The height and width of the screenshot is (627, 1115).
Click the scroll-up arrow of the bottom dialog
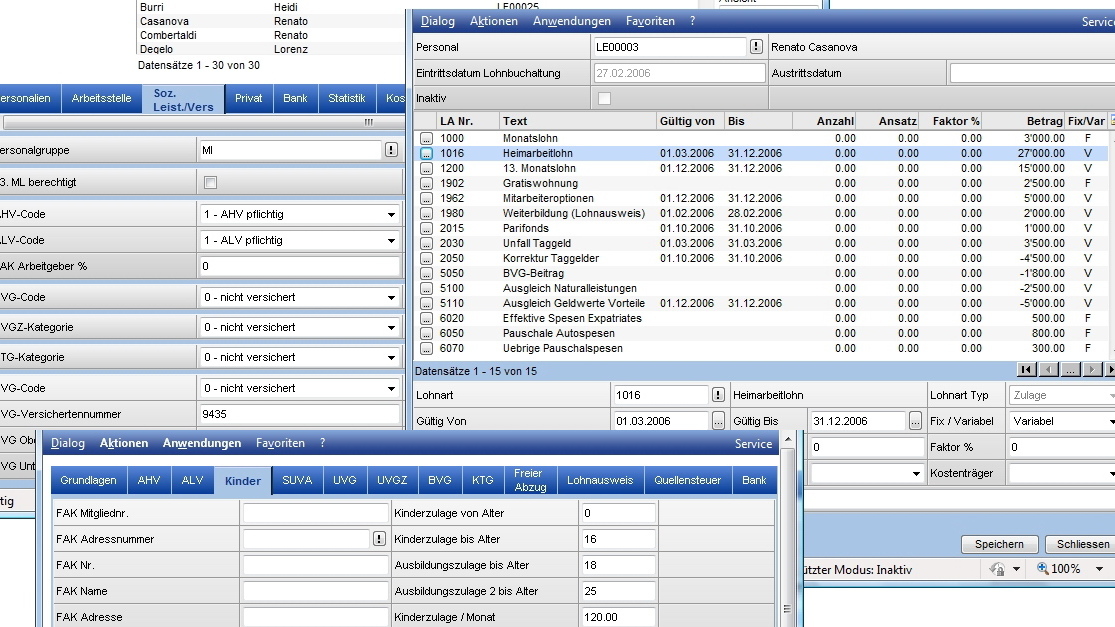point(787,439)
